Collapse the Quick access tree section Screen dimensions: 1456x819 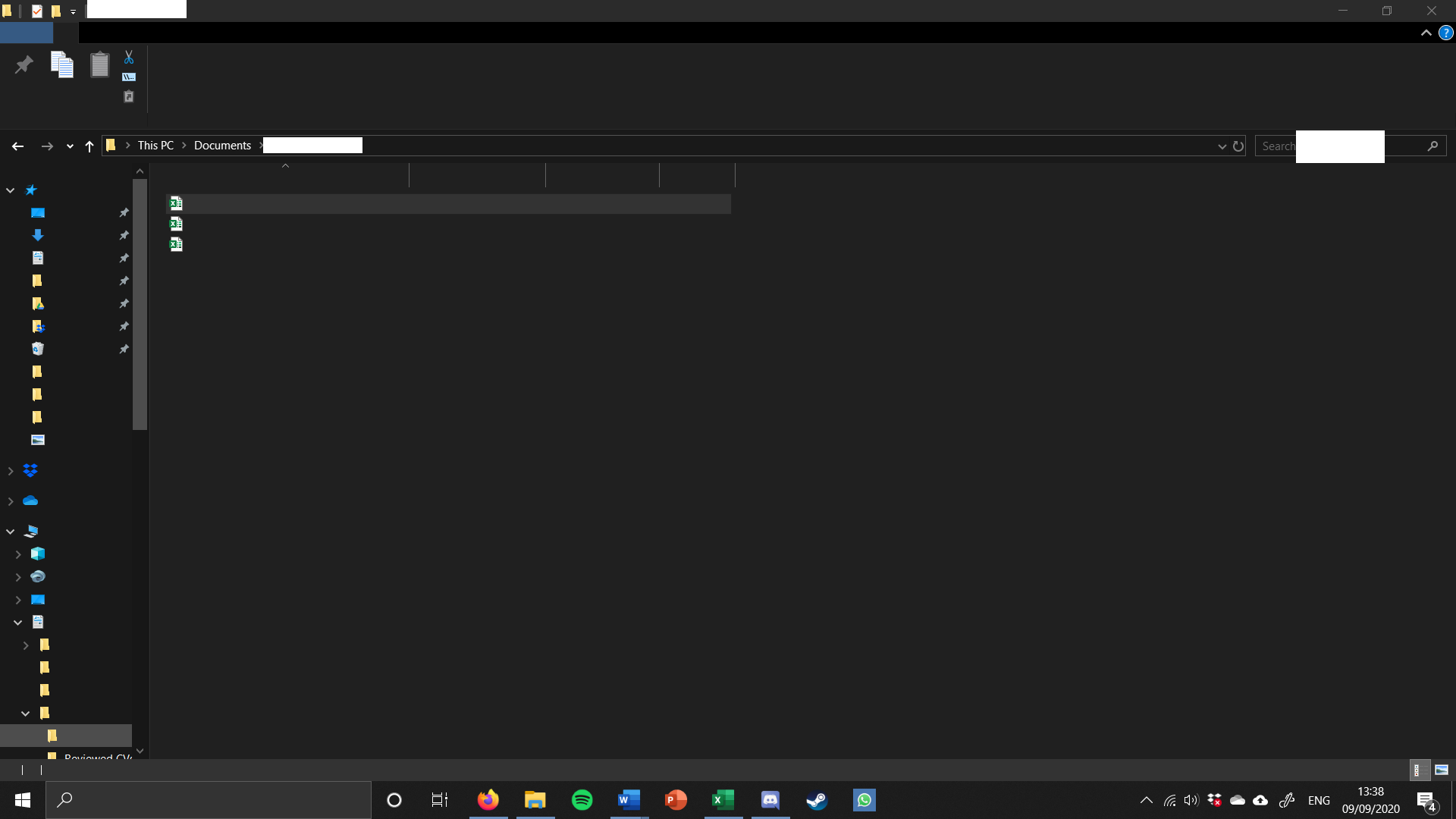pos(11,190)
